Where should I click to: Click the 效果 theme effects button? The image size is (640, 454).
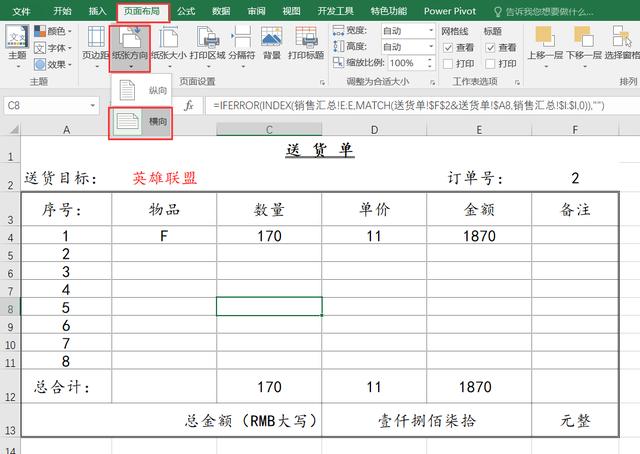[x=52, y=64]
